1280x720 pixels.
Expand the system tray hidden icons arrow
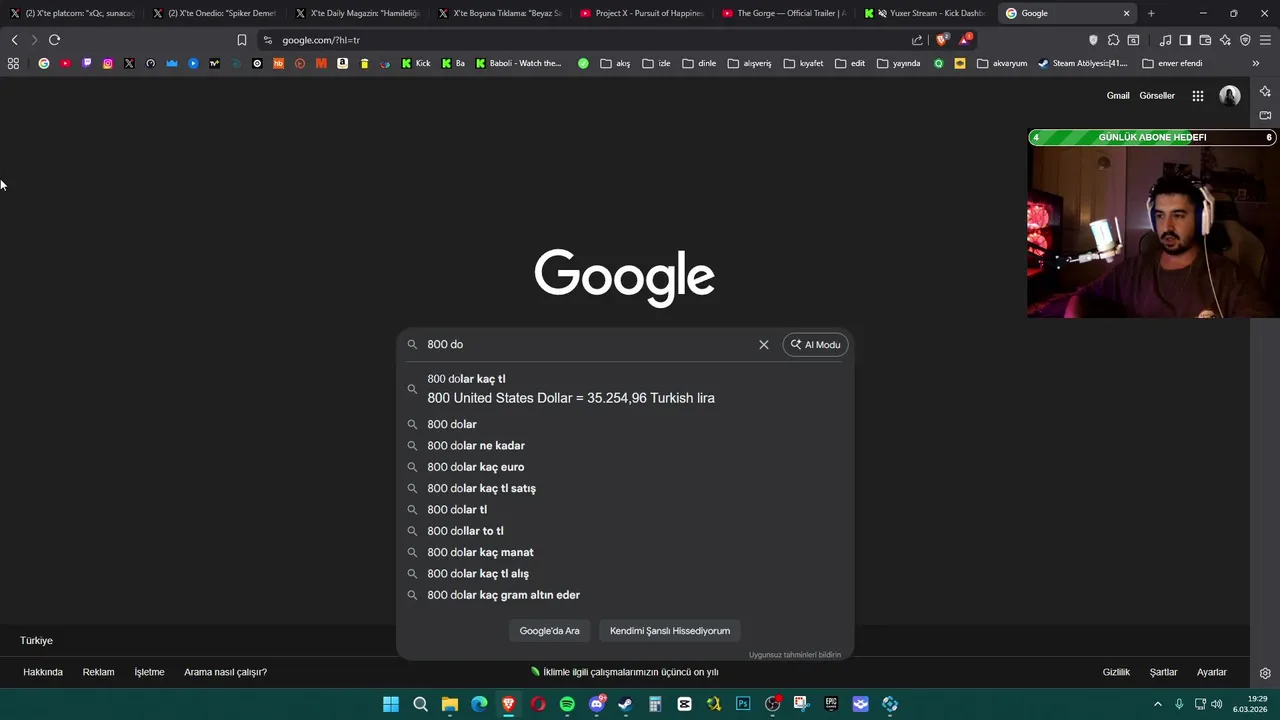(x=1158, y=704)
